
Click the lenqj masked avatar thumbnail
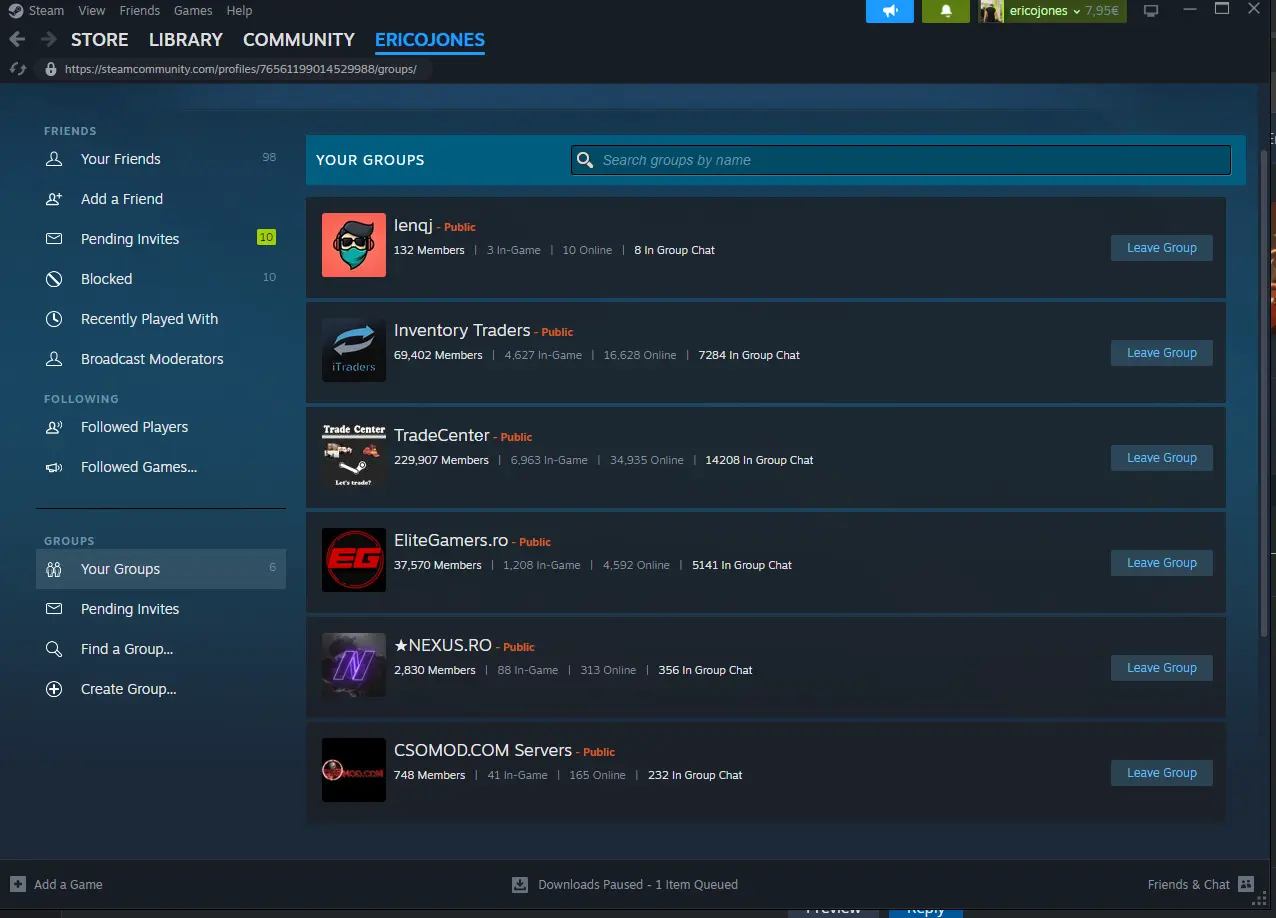click(x=354, y=245)
